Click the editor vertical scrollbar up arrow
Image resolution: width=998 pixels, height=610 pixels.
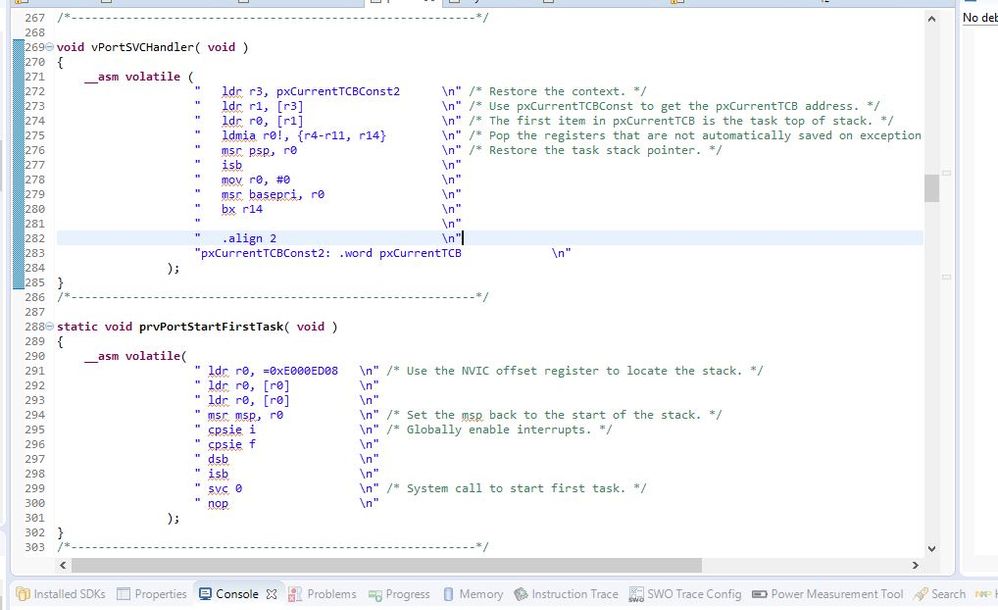[932, 19]
